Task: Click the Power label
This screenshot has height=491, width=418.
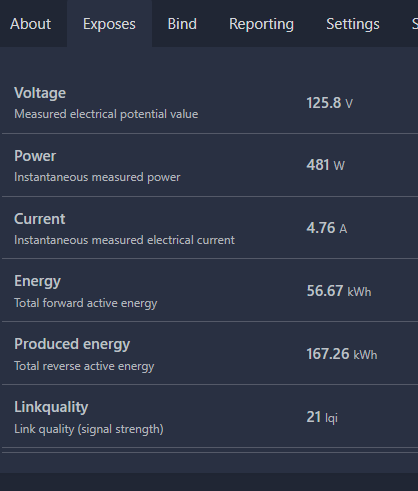Action: point(35,156)
